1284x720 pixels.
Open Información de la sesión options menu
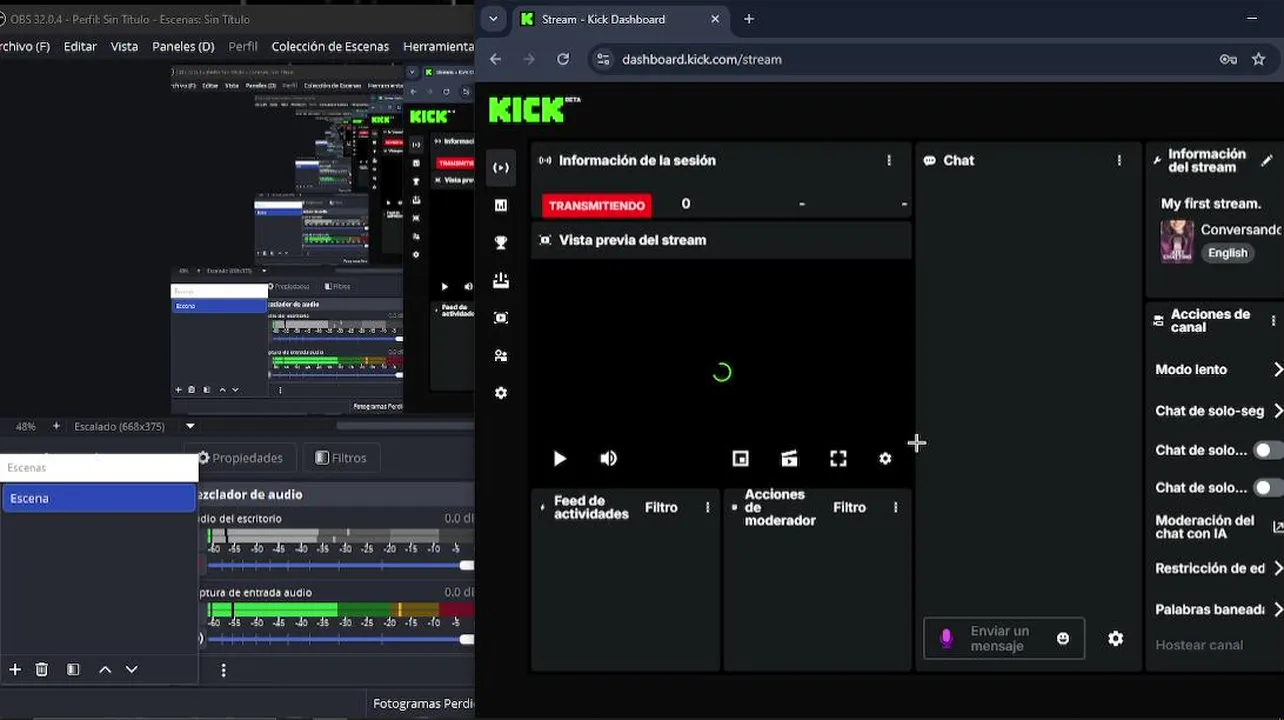pos(889,160)
